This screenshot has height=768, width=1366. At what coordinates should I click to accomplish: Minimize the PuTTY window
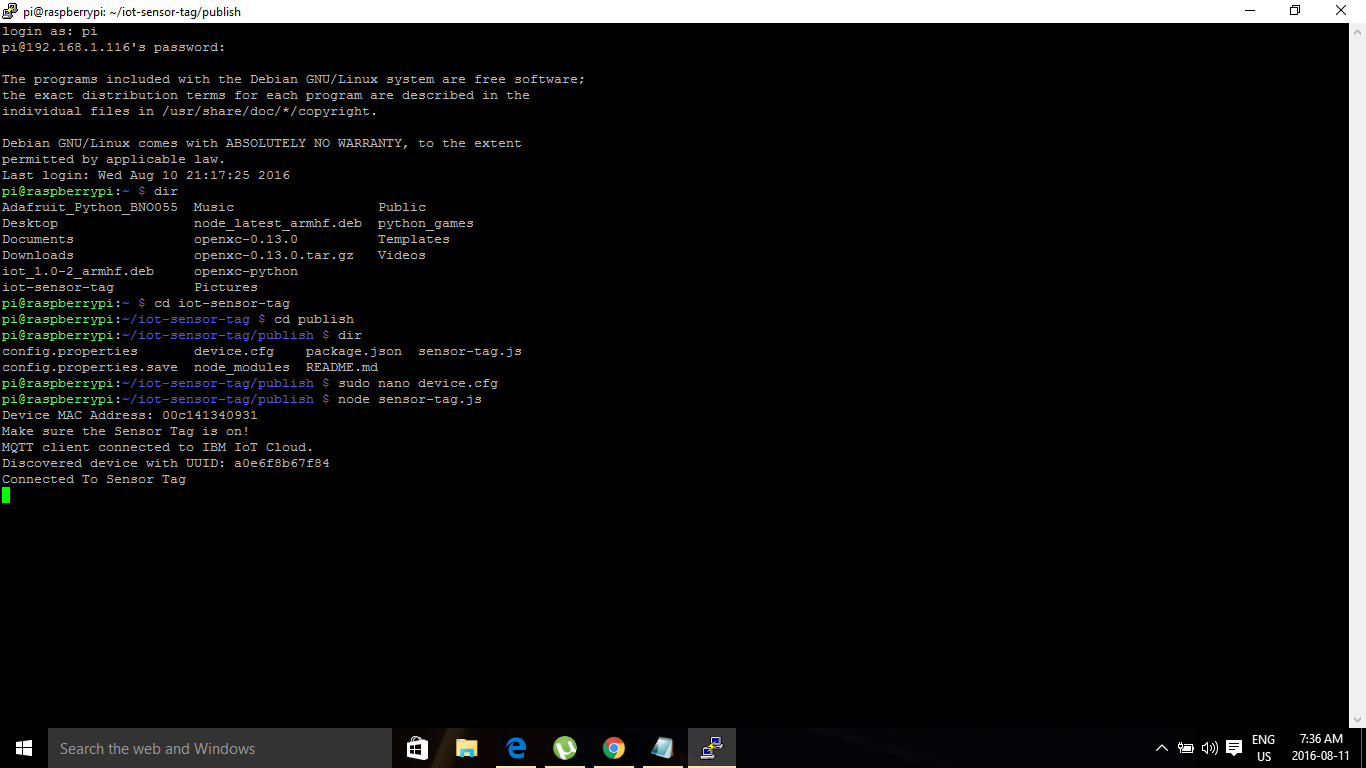pyautogui.click(x=1250, y=11)
